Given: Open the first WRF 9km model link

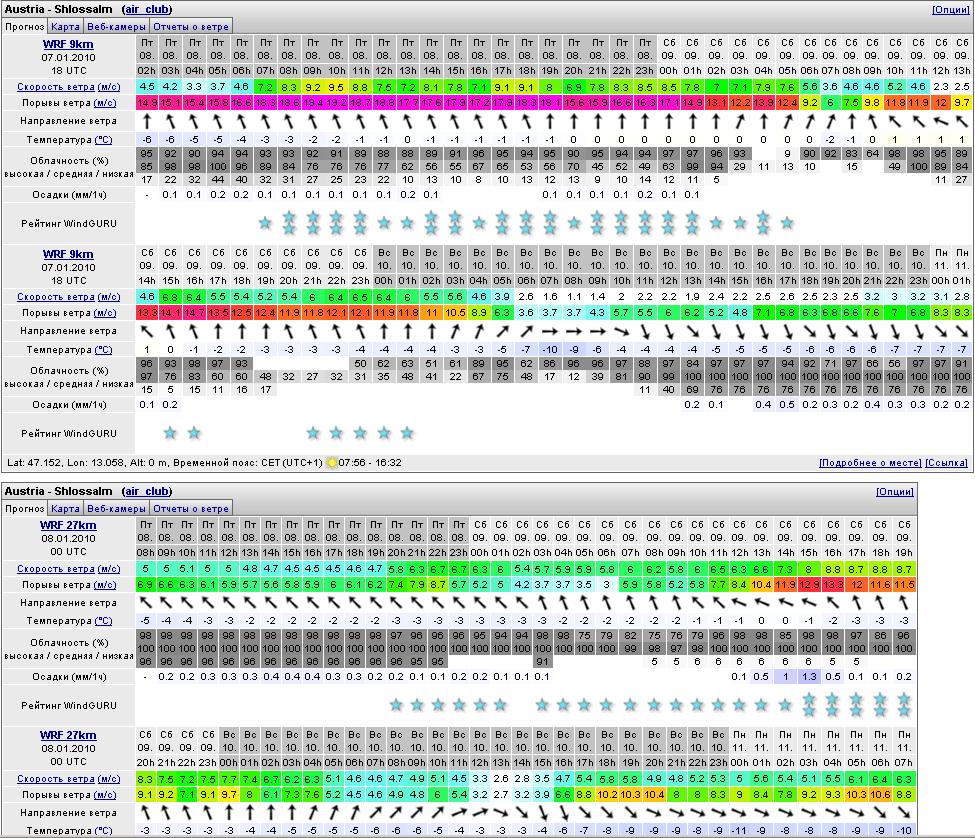Looking at the screenshot, I should (68, 45).
